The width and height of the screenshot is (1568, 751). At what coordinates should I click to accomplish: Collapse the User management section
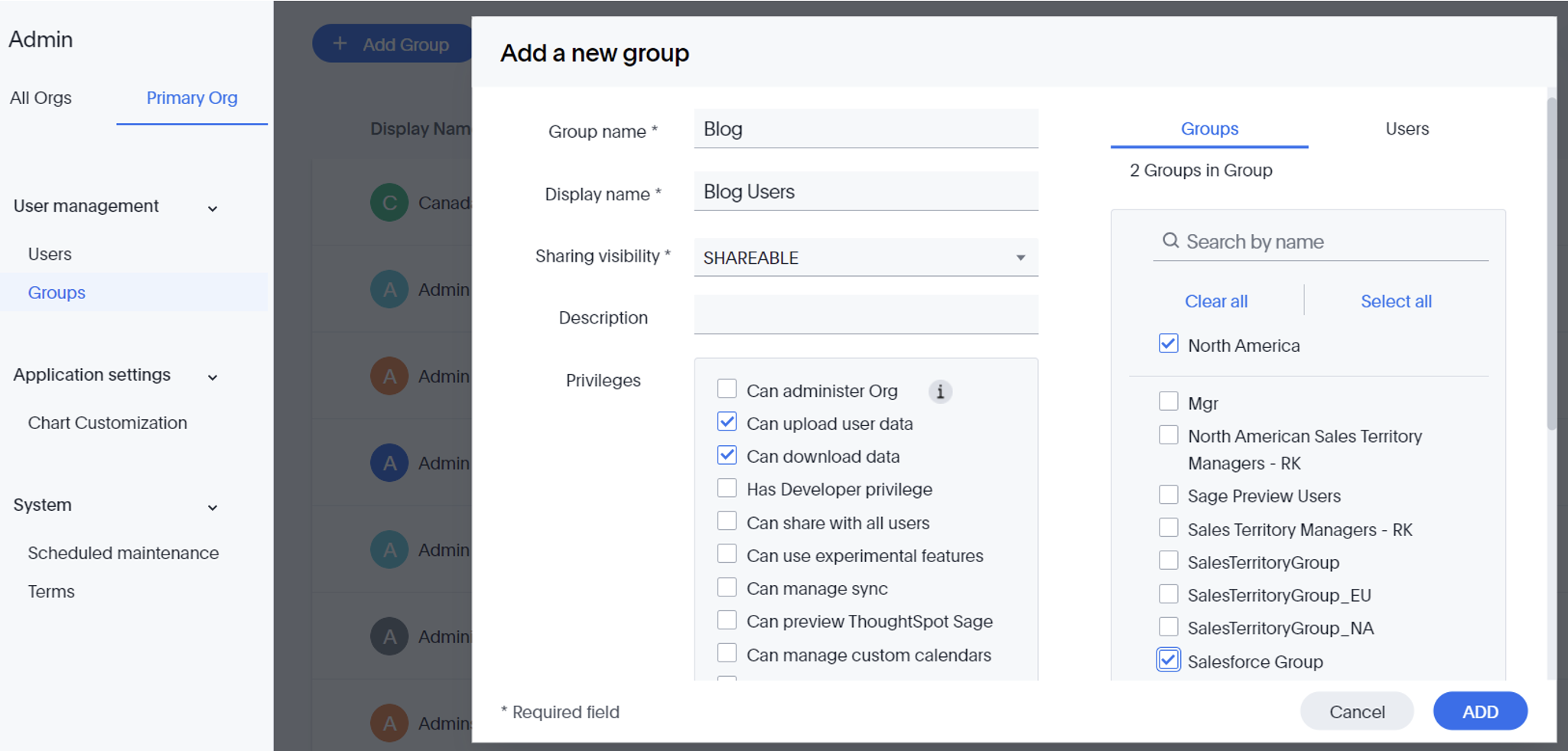[213, 208]
